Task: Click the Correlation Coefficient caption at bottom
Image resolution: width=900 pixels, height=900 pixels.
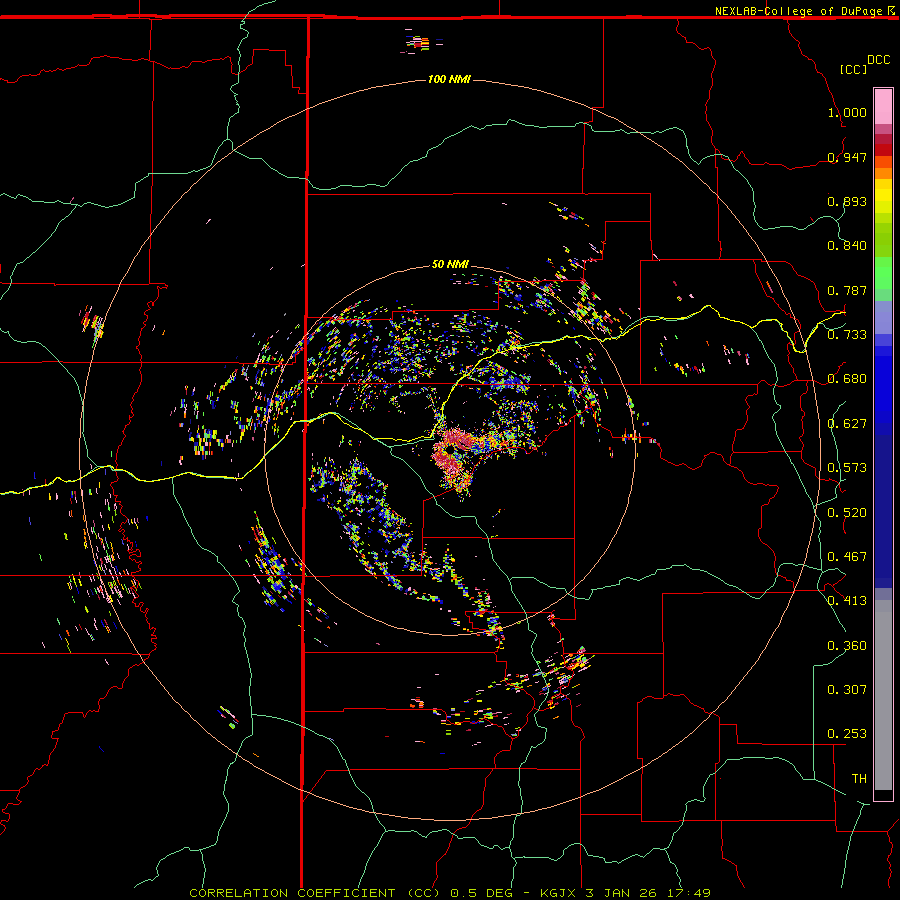Action: [x=450, y=893]
